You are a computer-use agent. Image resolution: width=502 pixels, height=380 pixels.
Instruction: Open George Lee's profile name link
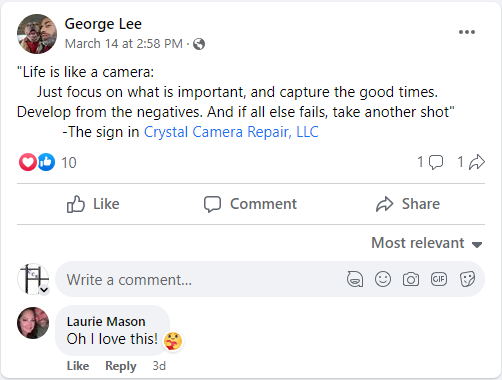(x=103, y=24)
